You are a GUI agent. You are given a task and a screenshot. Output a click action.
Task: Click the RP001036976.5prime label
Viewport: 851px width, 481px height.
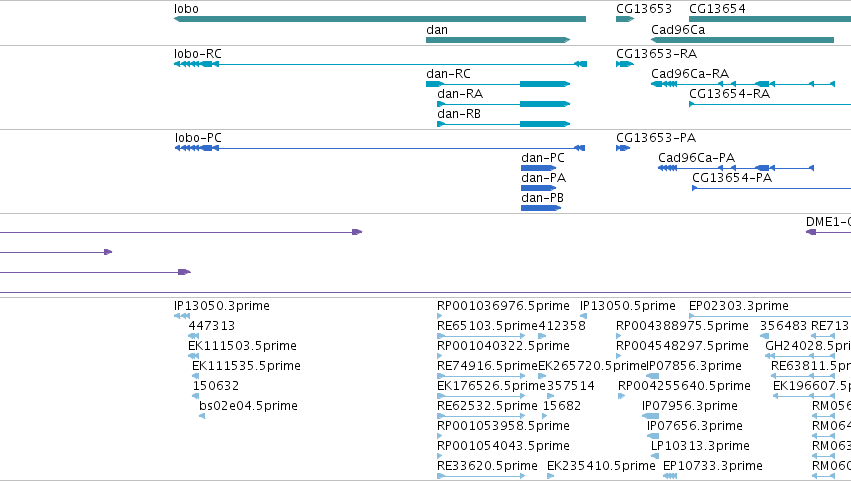[503, 306]
